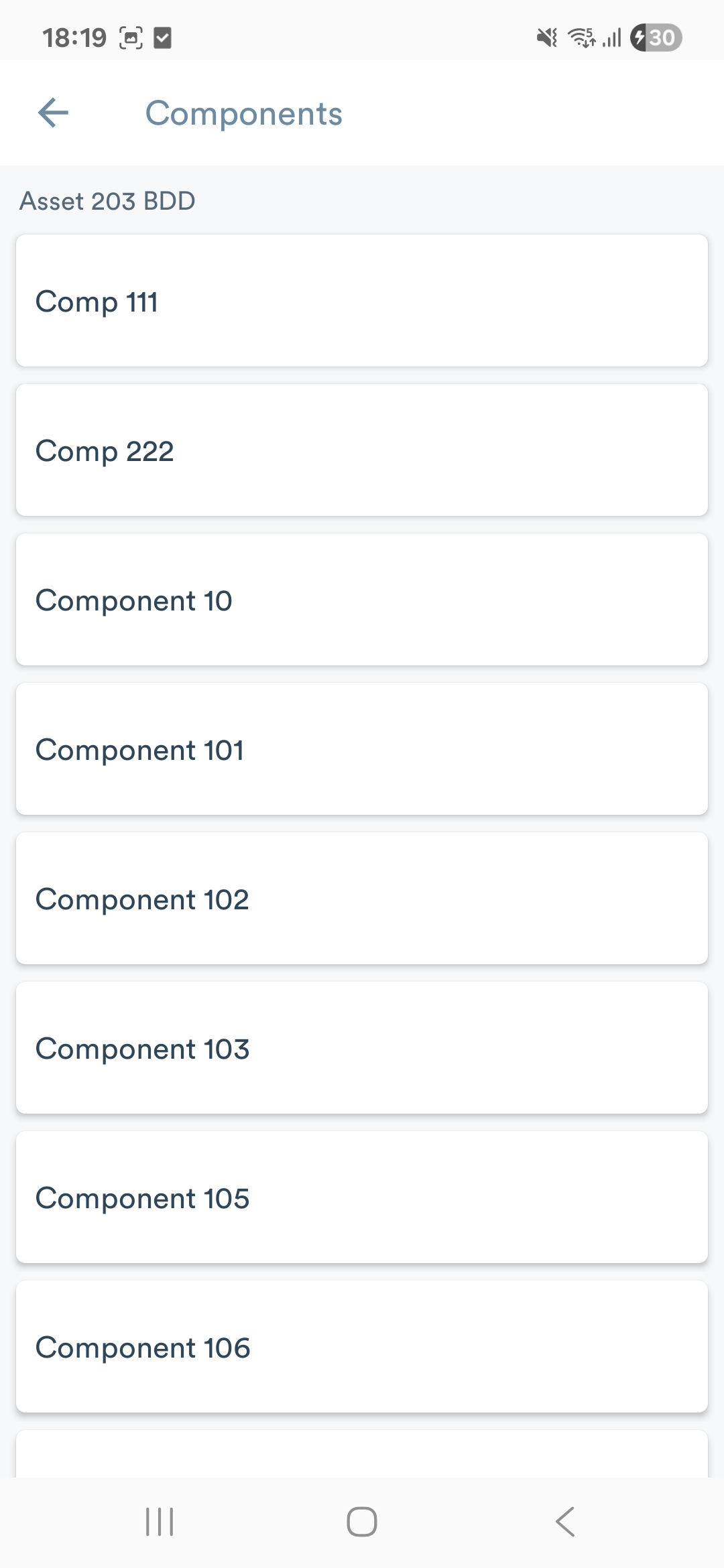
Task: Tap Component 103 card
Action: click(362, 1048)
